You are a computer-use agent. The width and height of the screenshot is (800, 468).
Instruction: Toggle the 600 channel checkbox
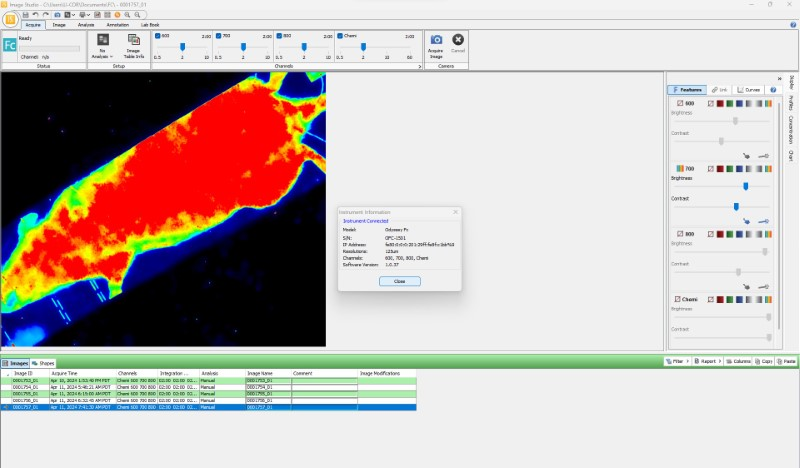point(158,36)
